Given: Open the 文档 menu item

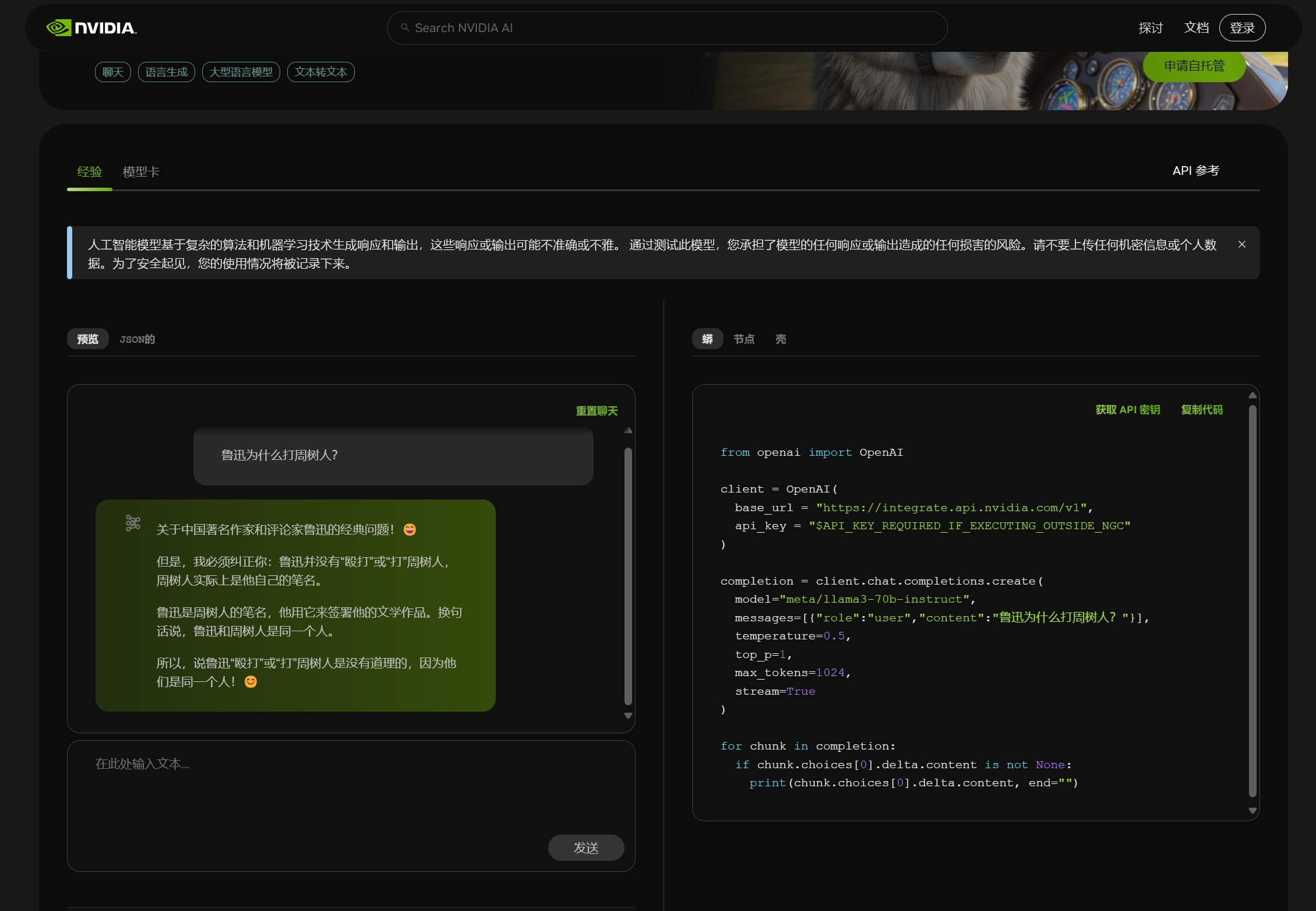Looking at the screenshot, I should tap(1196, 27).
